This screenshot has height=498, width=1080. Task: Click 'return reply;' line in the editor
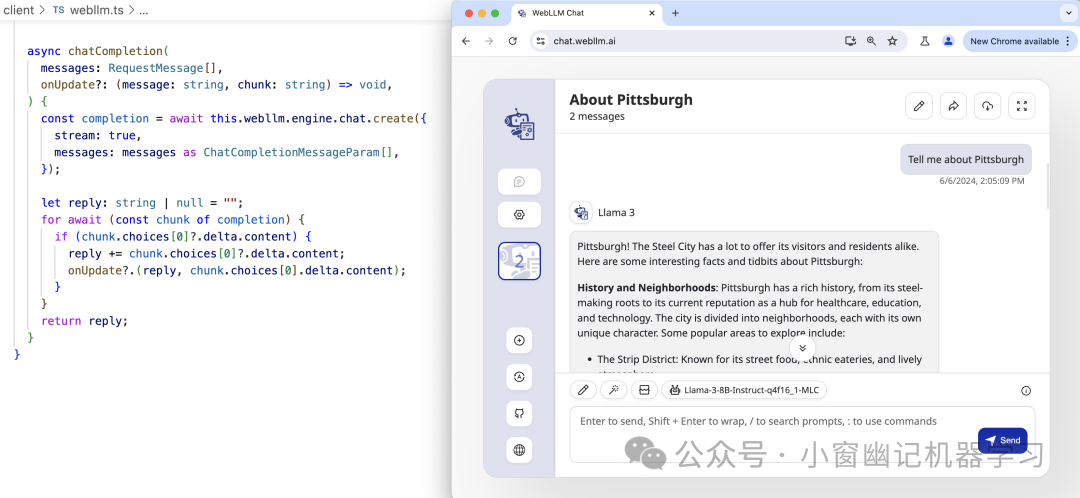pyautogui.click(x=85, y=321)
